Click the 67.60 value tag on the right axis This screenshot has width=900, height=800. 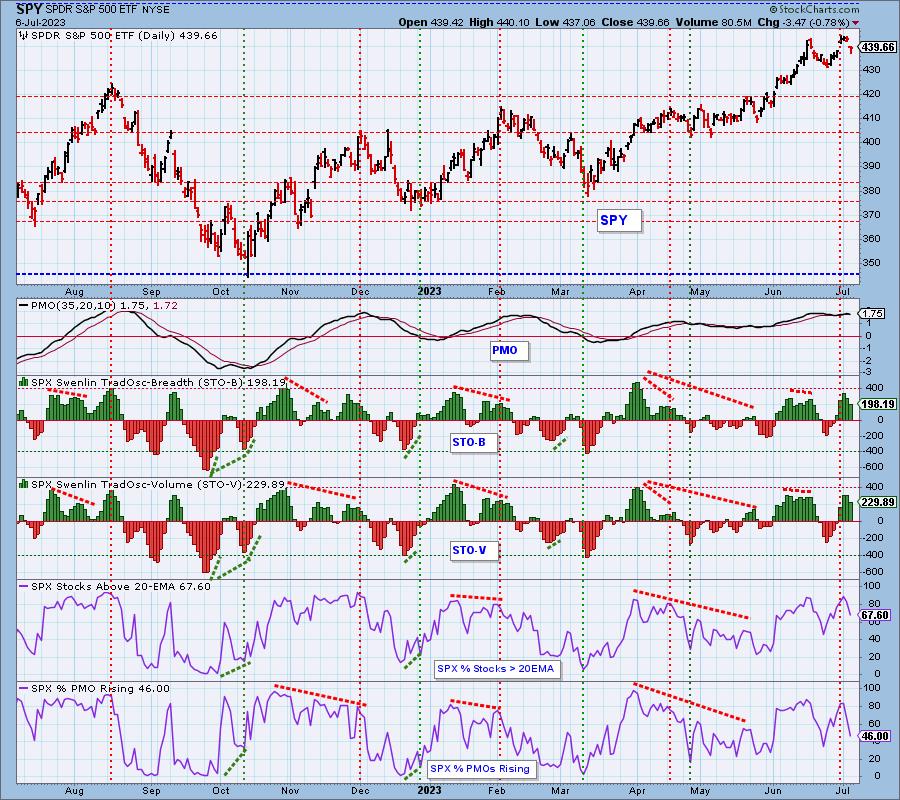pos(876,615)
